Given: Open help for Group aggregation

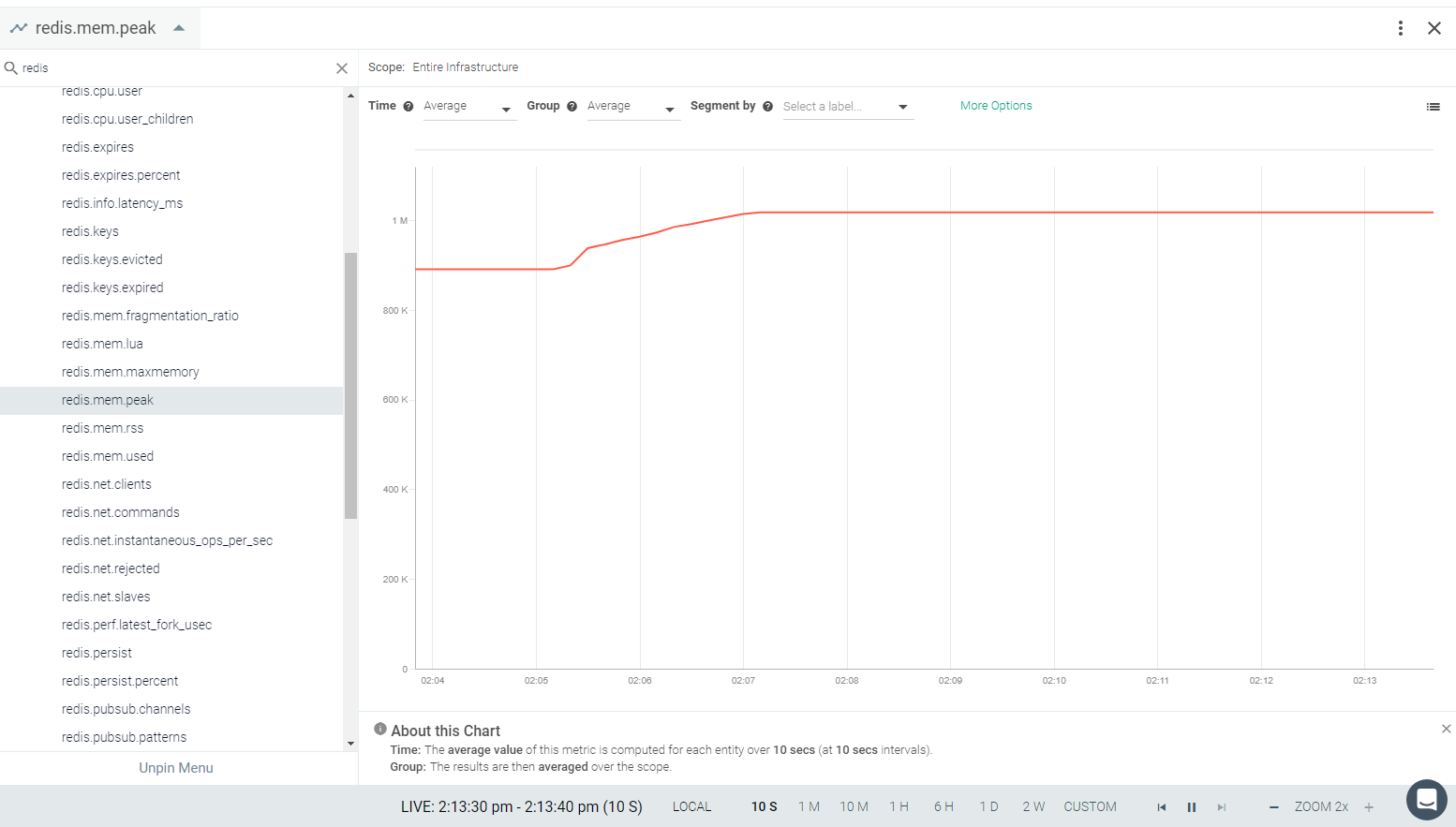Looking at the screenshot, I should point(572,107).
